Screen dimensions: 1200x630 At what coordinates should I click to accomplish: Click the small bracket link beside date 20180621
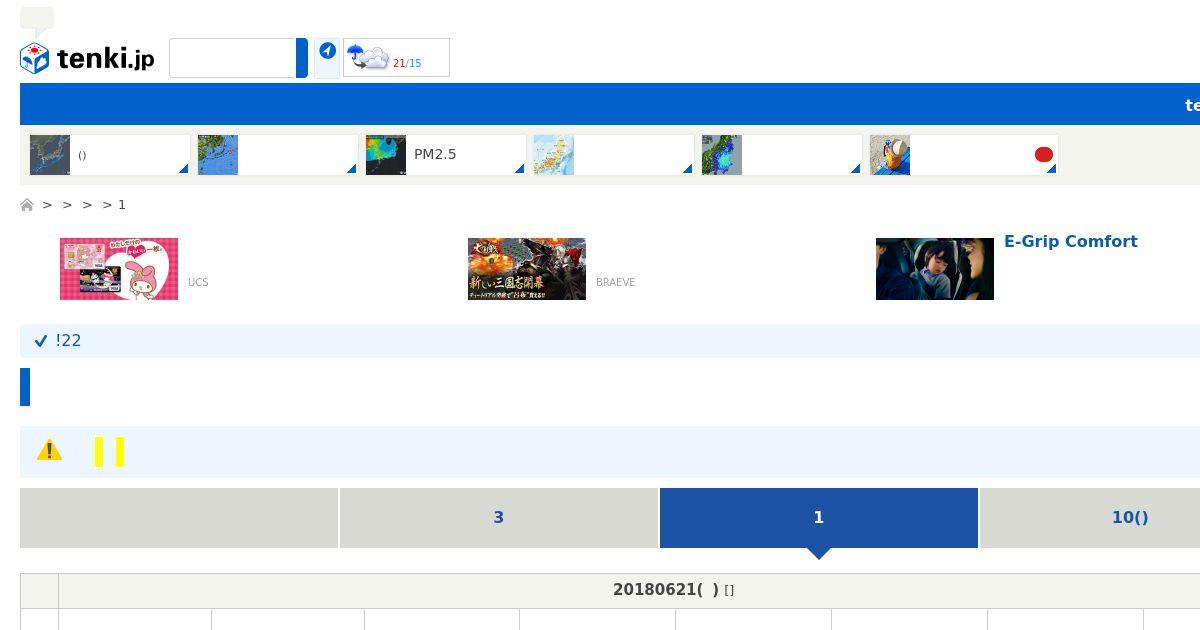coord(729,591)
